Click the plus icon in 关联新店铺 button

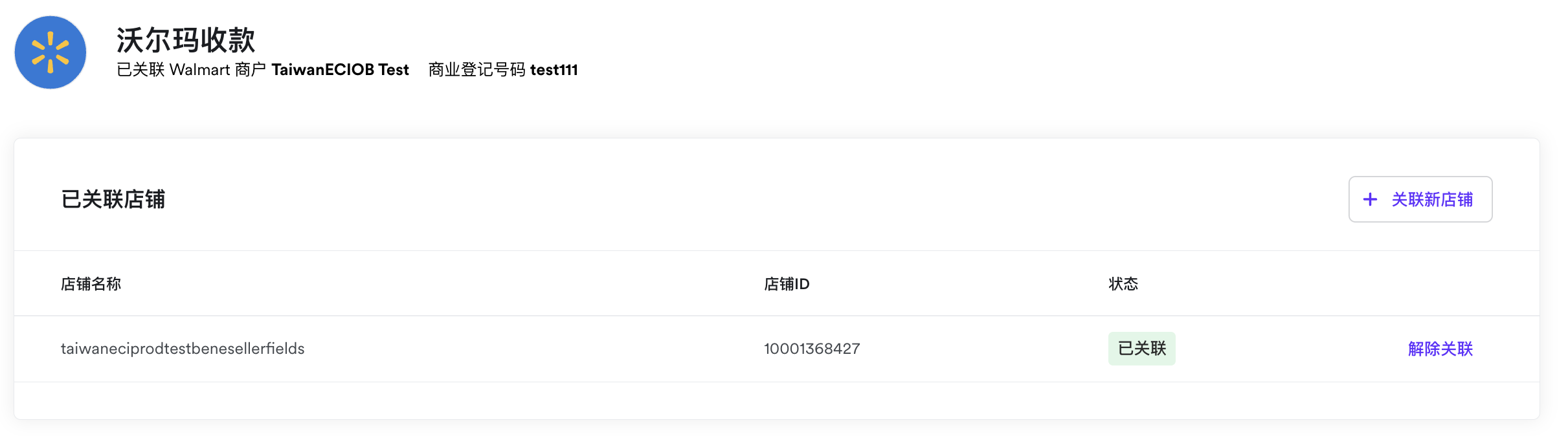1370,199
